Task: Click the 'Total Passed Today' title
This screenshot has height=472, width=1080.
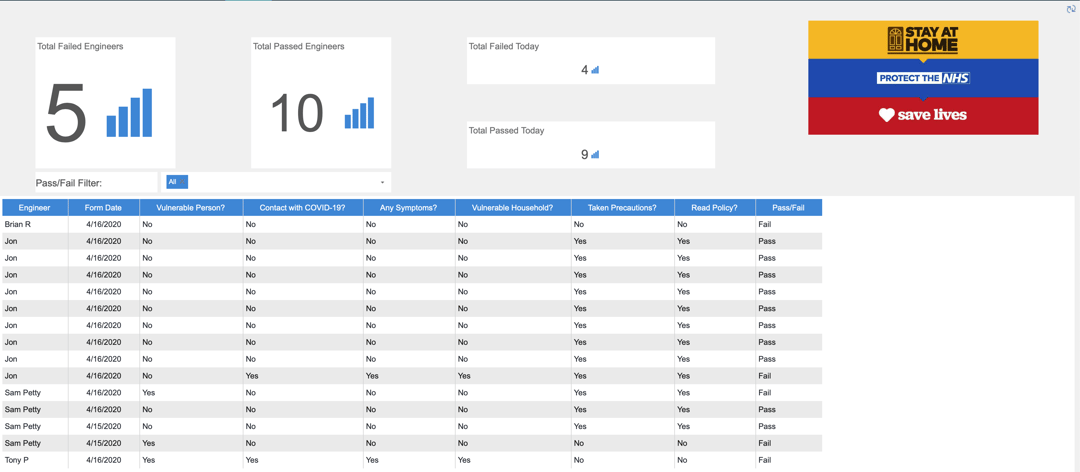Action: coord(507,130)
